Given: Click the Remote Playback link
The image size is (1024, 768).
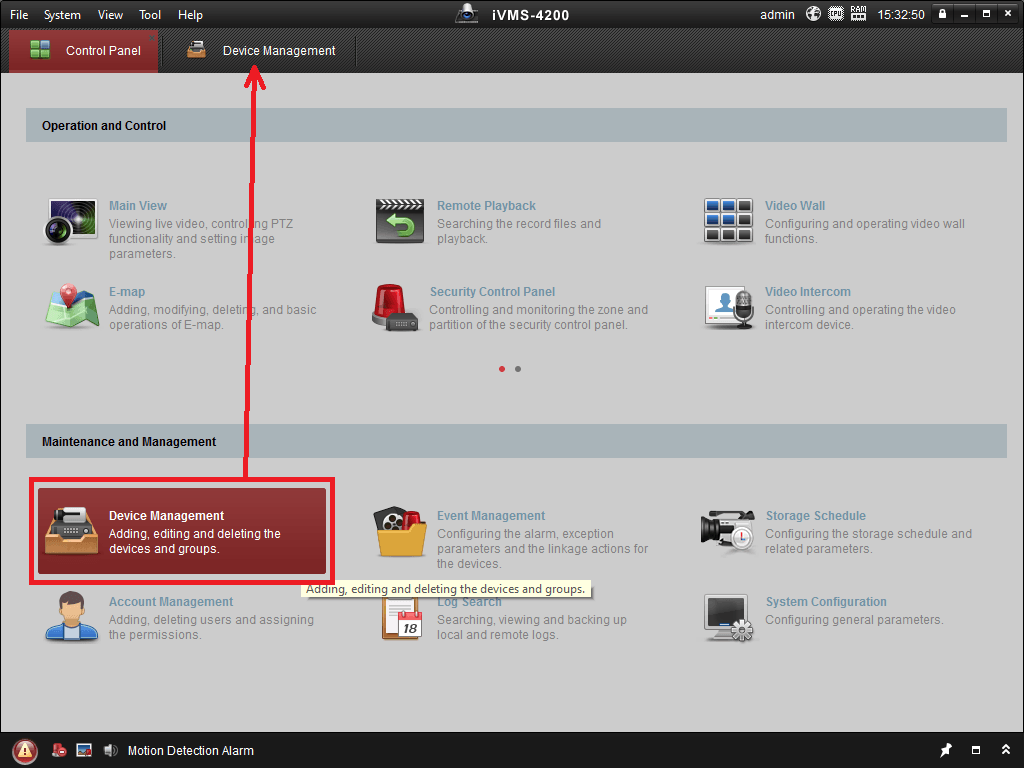Looking at the screenshot, I should [487, 206].
